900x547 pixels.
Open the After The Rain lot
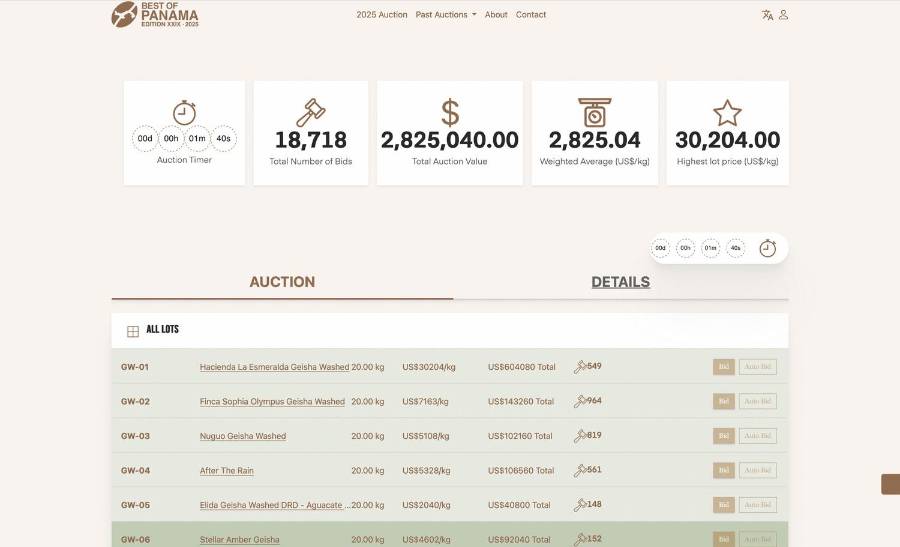coord(227,470)
